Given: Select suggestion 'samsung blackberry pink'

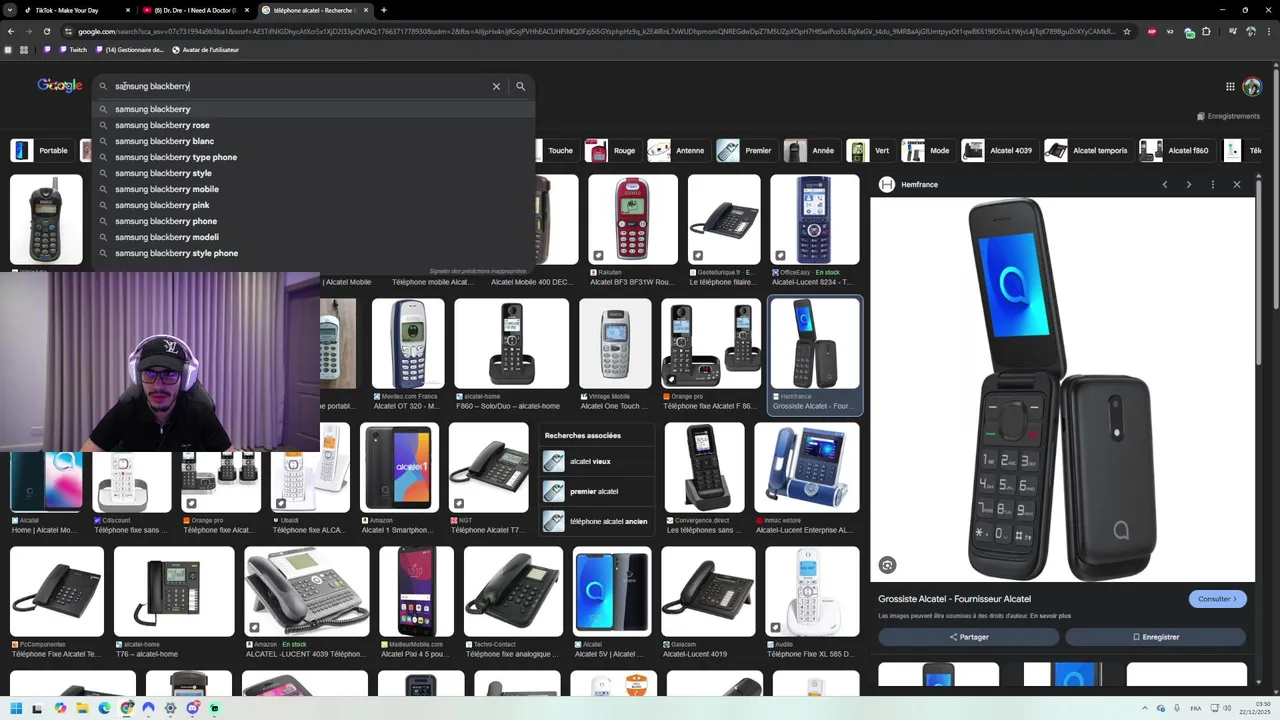Looking at the screenshot, I should [313, 205].
